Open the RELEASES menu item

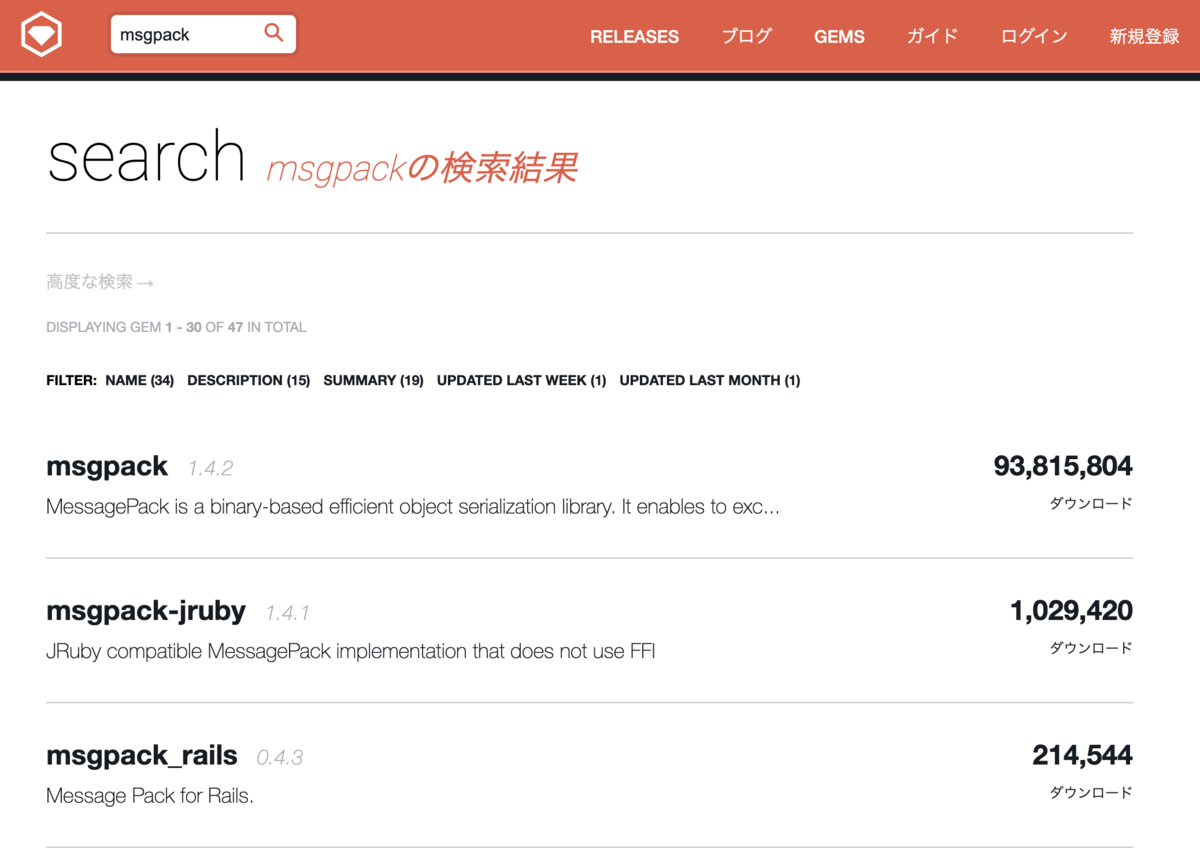[x=634, y=36]
